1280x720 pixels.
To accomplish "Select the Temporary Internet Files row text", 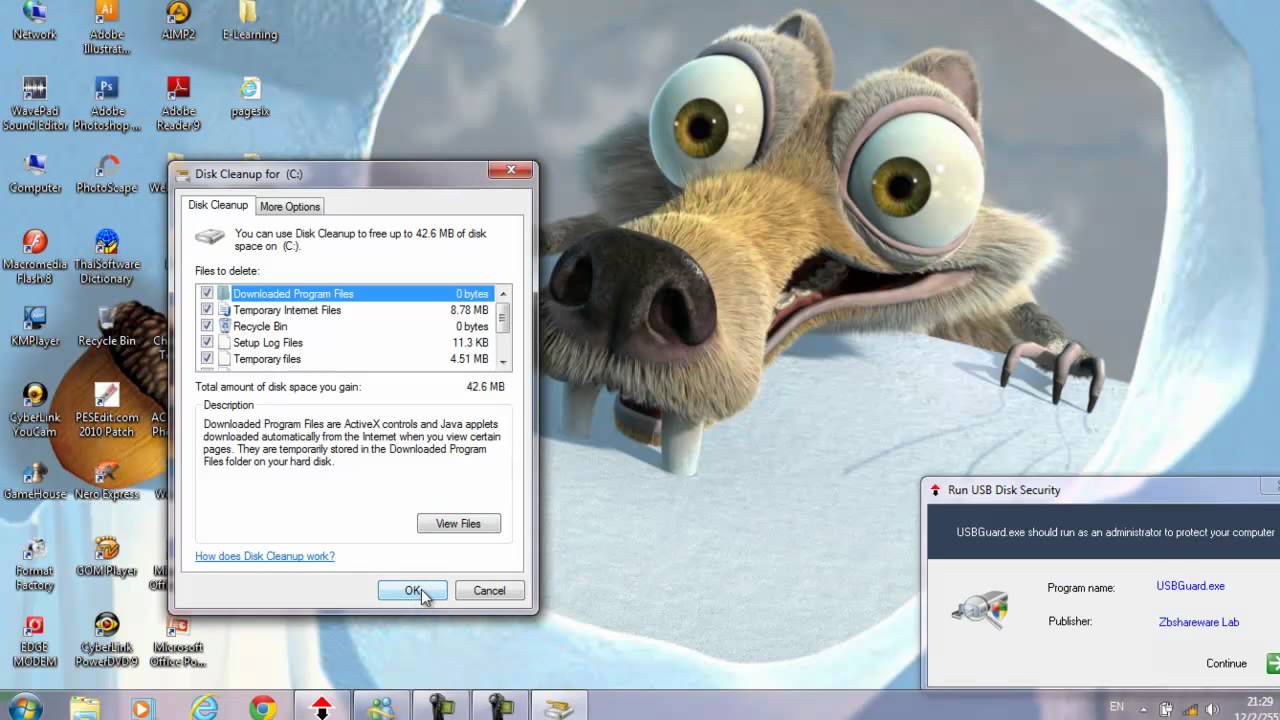I will click(x=287, y=310).
